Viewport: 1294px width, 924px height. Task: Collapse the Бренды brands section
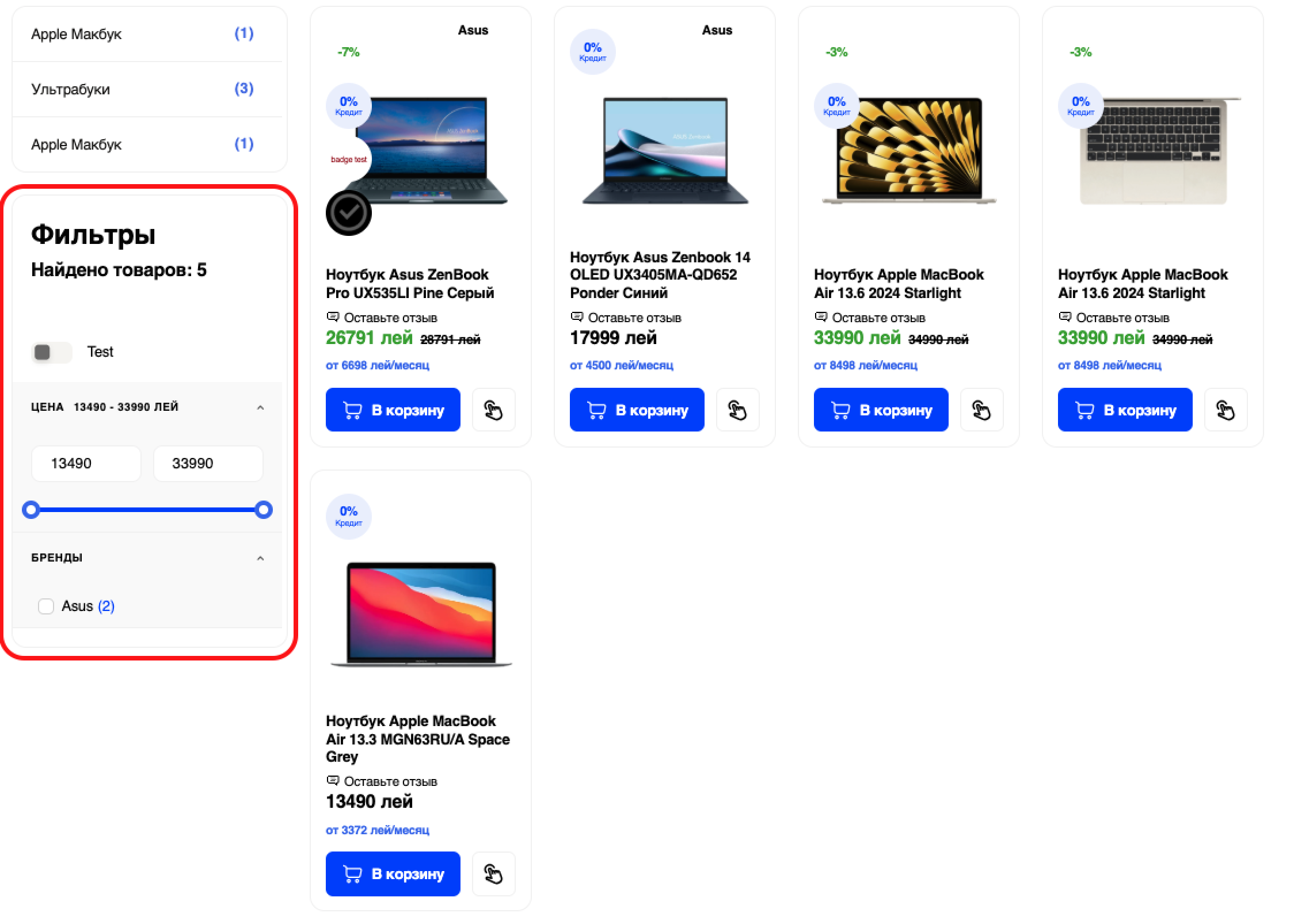tap(260, 558)
